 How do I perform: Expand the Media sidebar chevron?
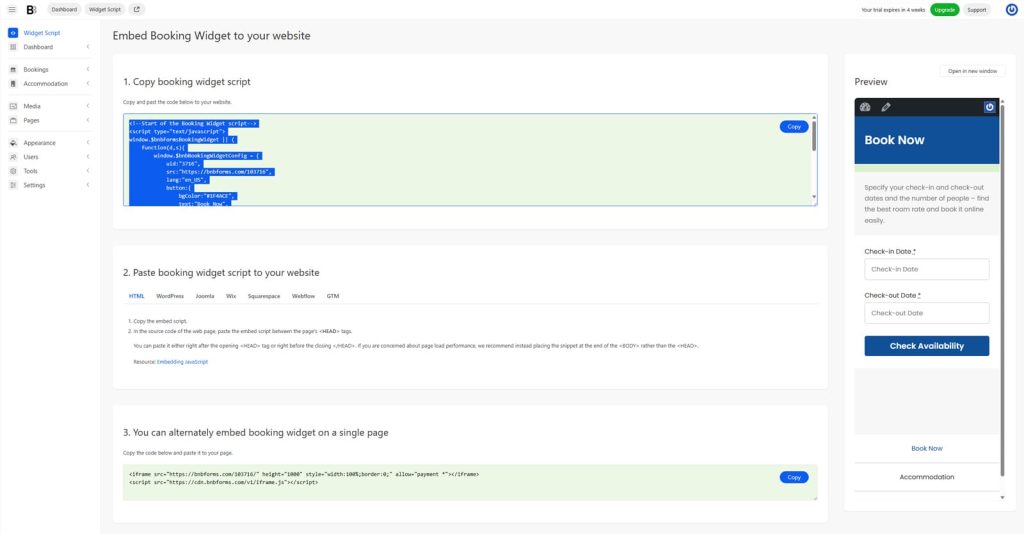pyautogui.click(x=88, y=106)
